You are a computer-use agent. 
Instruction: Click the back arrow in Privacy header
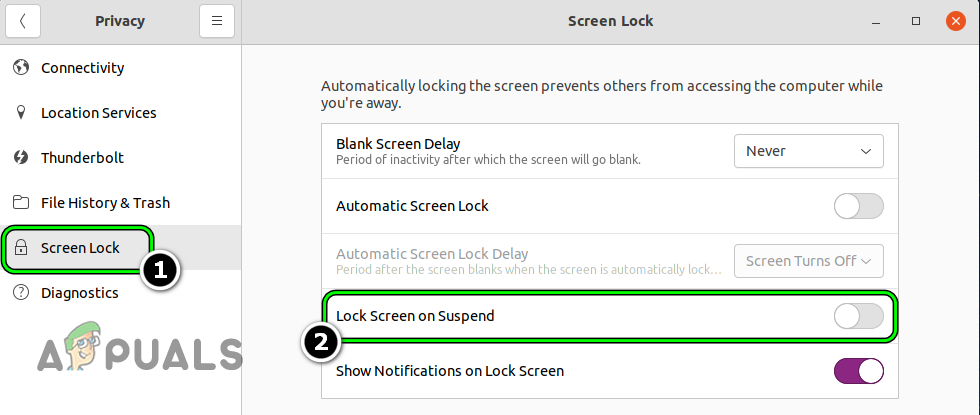tap(23, 21)
